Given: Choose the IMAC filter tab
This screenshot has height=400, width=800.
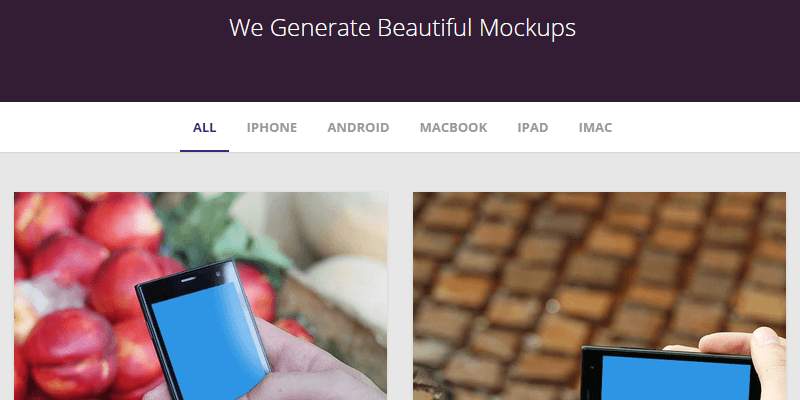Looking at the screenshot, I should click(595, 127).
